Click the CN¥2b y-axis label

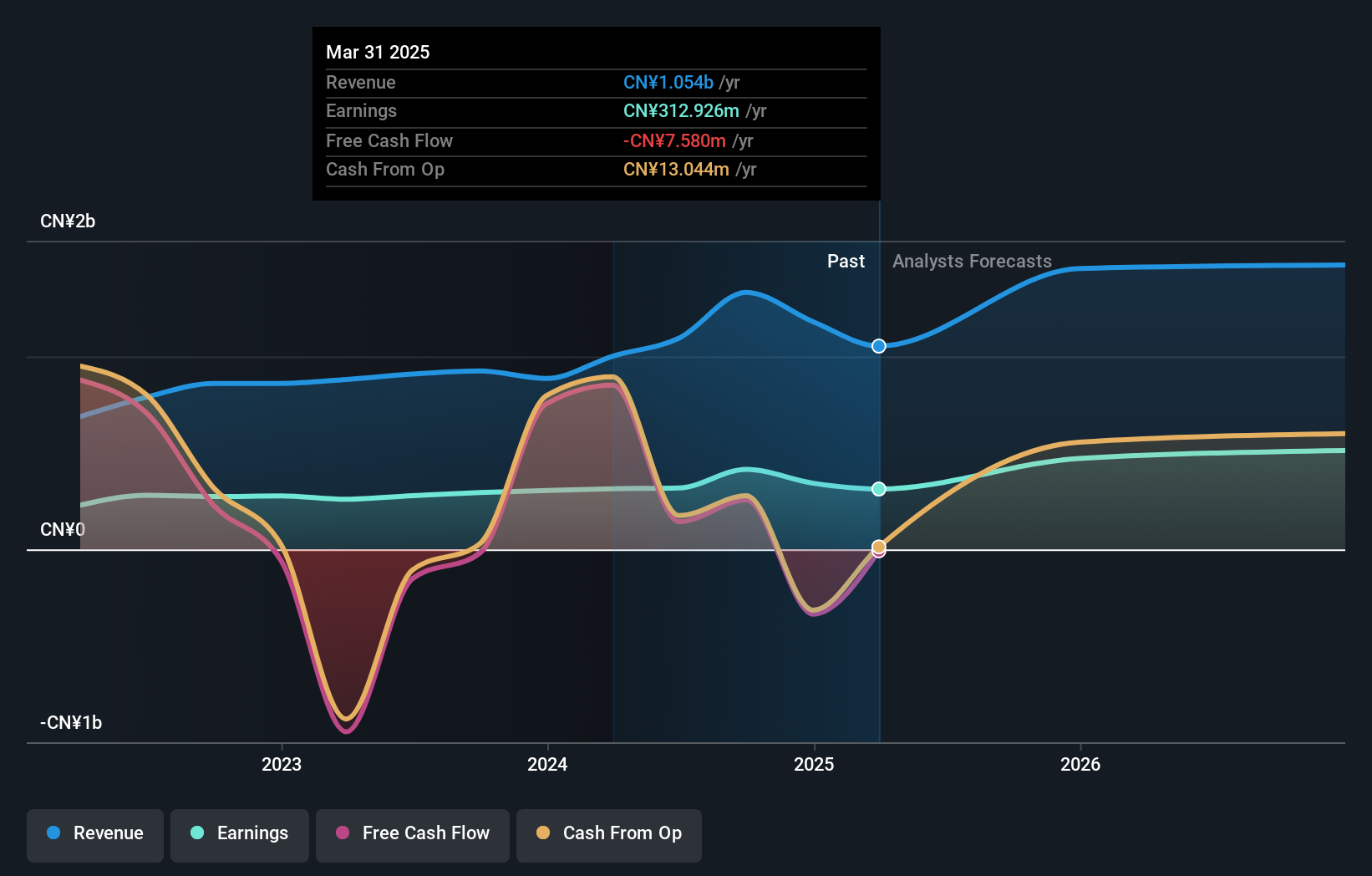click(x=68, y=222)
